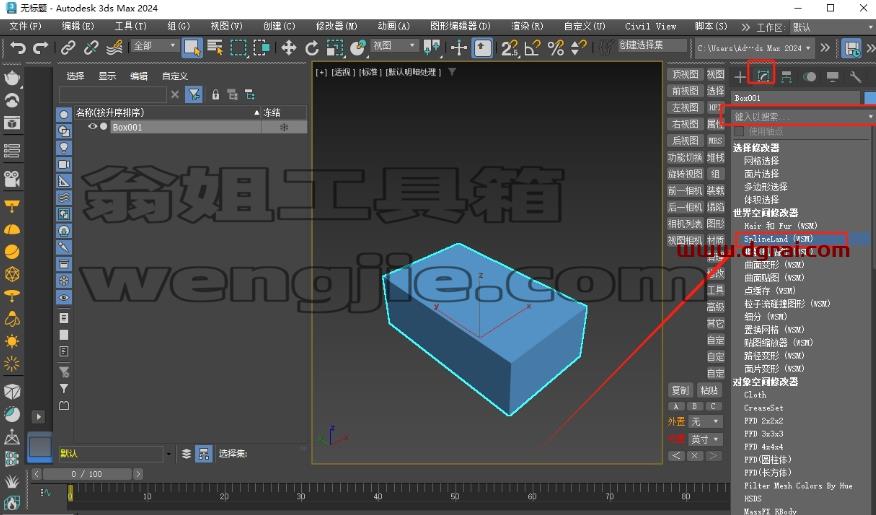Open the 编辑(E) menu
This screenshot has width=876, height=515.
coord(78,26)
